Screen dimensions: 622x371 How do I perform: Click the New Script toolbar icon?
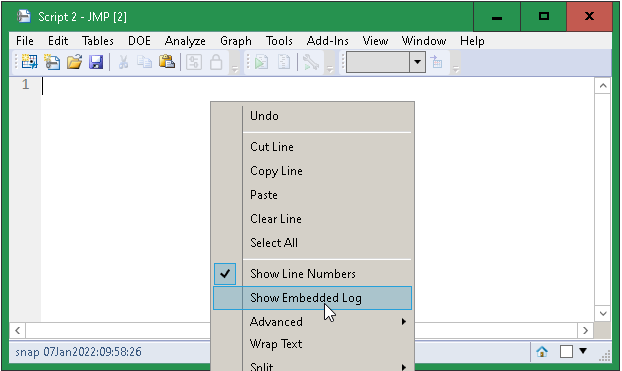pyautogui.click(x=52, y=62)
